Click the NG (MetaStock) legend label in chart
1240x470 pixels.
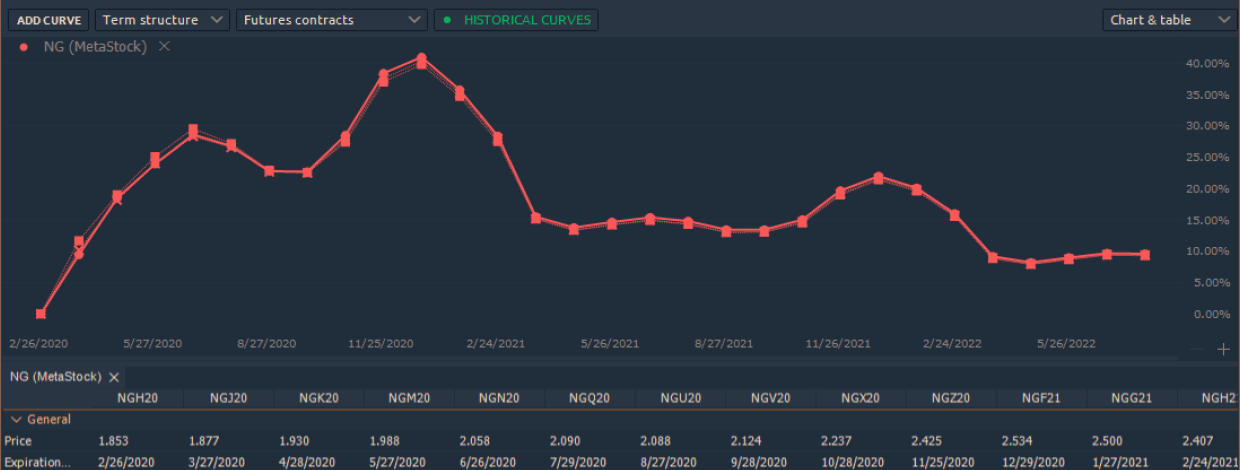(x=95, y=47)
